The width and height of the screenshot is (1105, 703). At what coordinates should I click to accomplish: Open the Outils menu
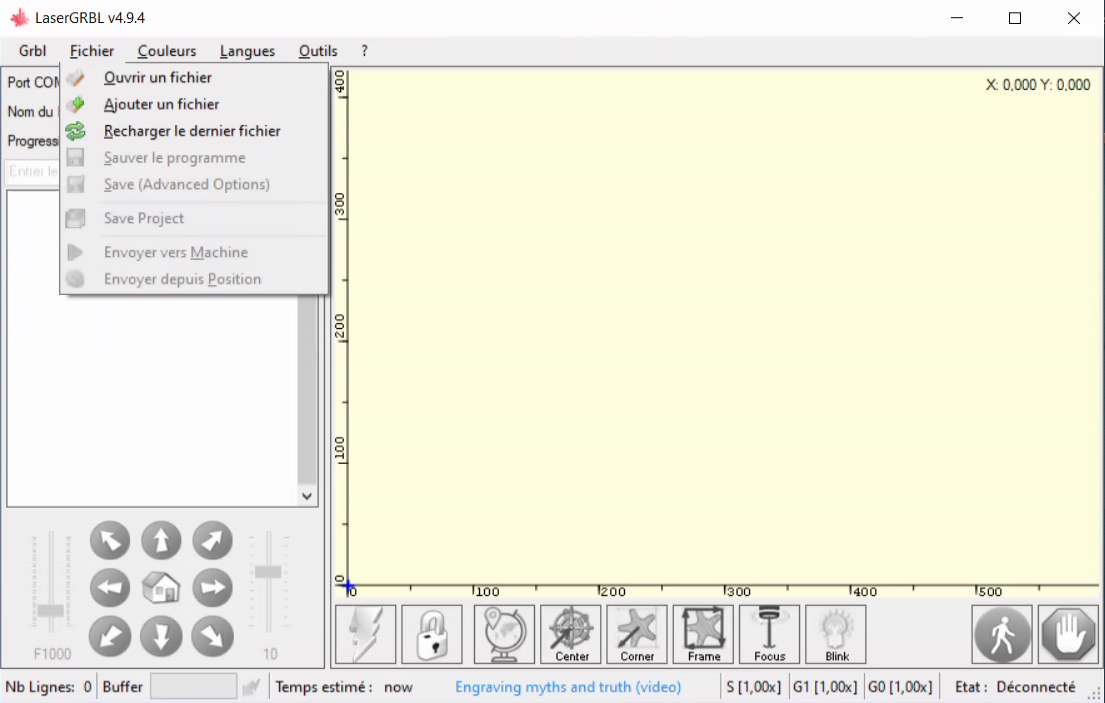click(318, 51)
